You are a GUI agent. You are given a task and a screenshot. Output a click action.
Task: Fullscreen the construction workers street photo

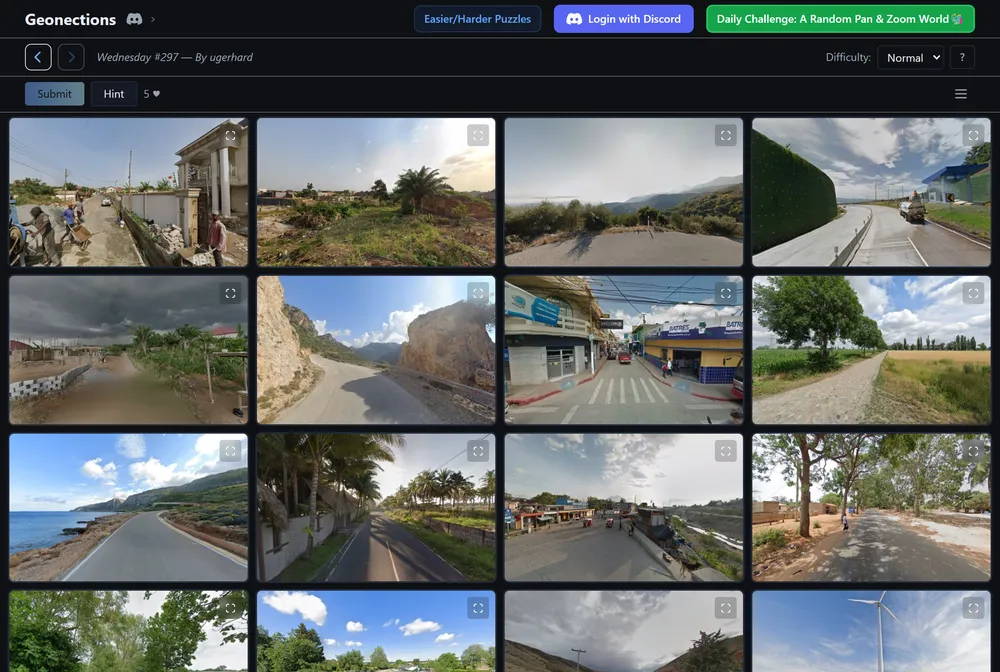tap(230, 135)
